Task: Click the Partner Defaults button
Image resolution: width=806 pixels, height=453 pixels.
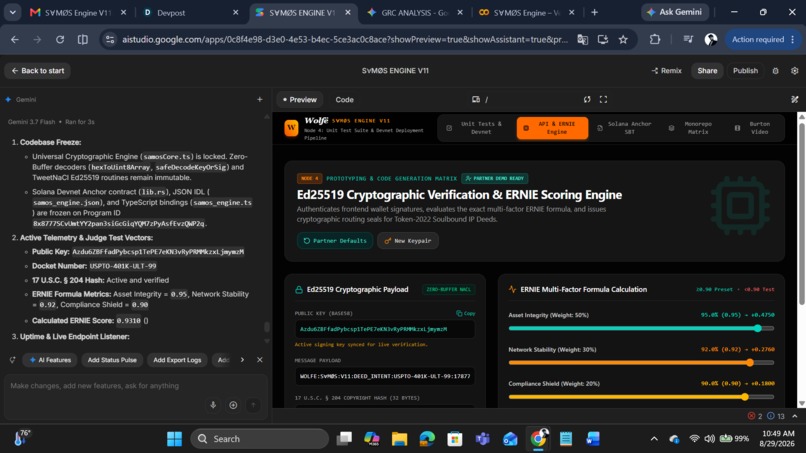Action: [x=335, y=241]
